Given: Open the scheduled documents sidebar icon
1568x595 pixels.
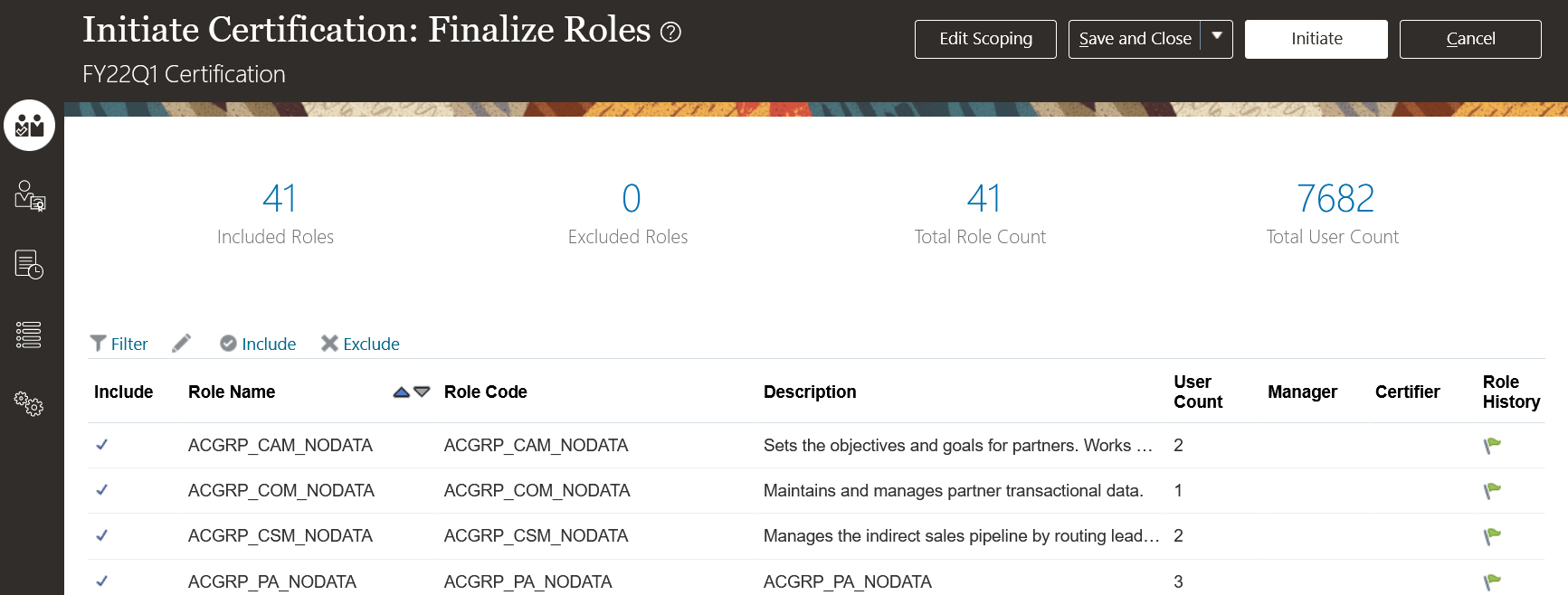Looking at the screenshot, I should click(29, 265).
